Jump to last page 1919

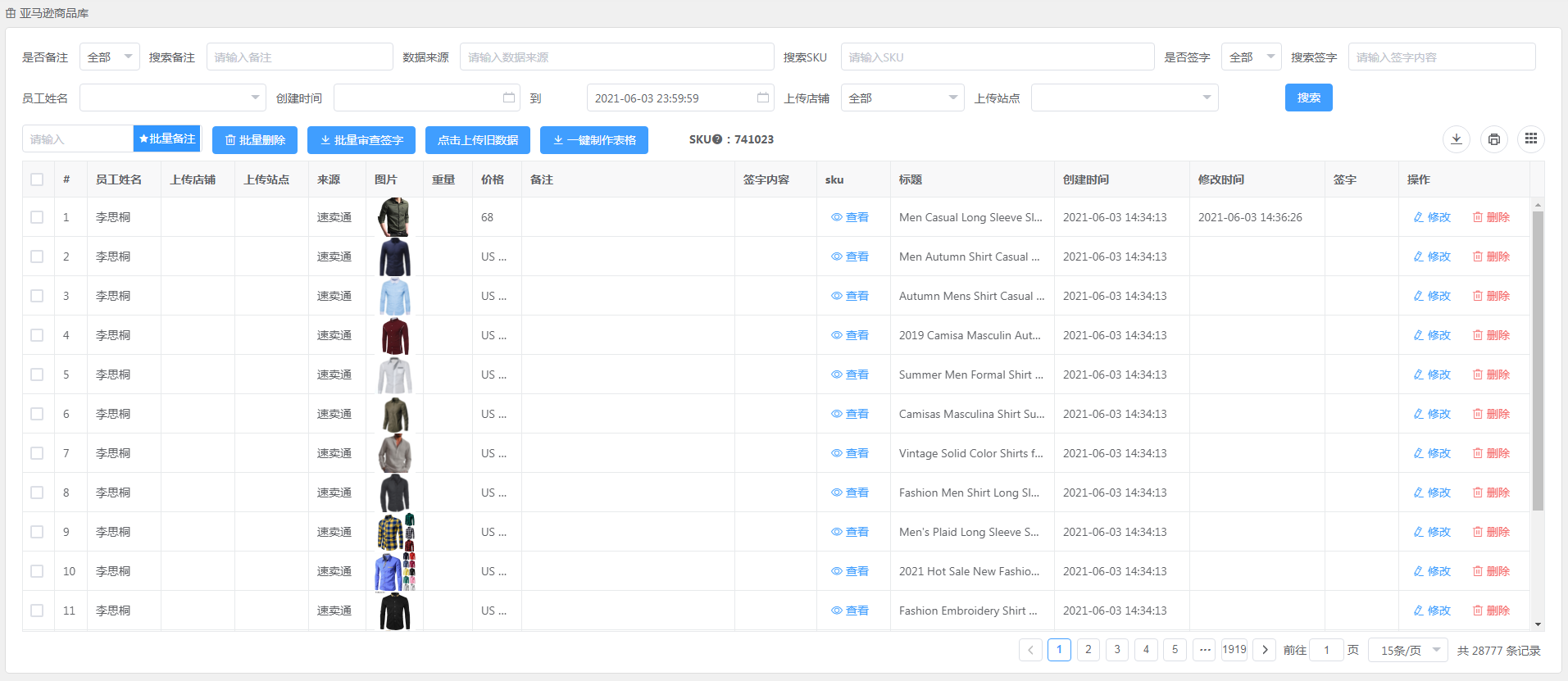pyautogui.click(x=1234, y=650)
